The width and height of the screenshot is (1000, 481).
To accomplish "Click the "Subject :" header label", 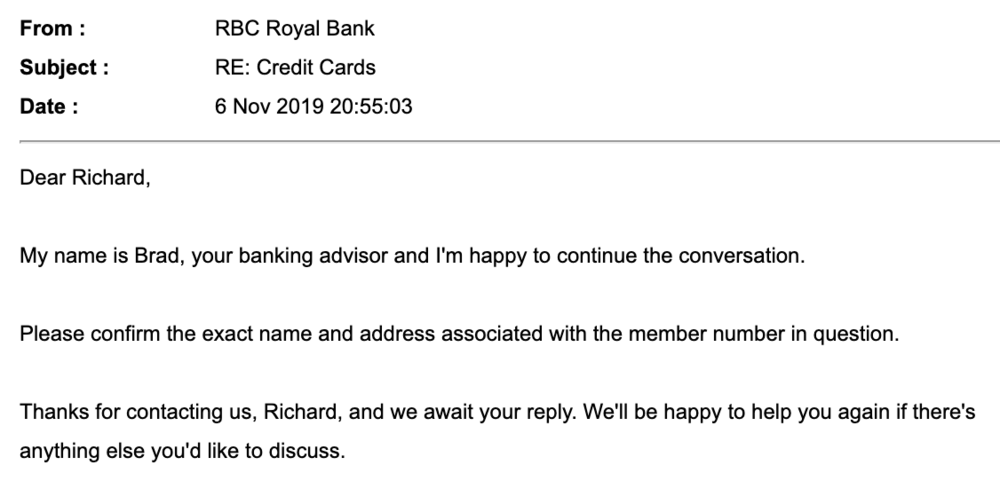I will pyautogui.click(x=64, y=68).
